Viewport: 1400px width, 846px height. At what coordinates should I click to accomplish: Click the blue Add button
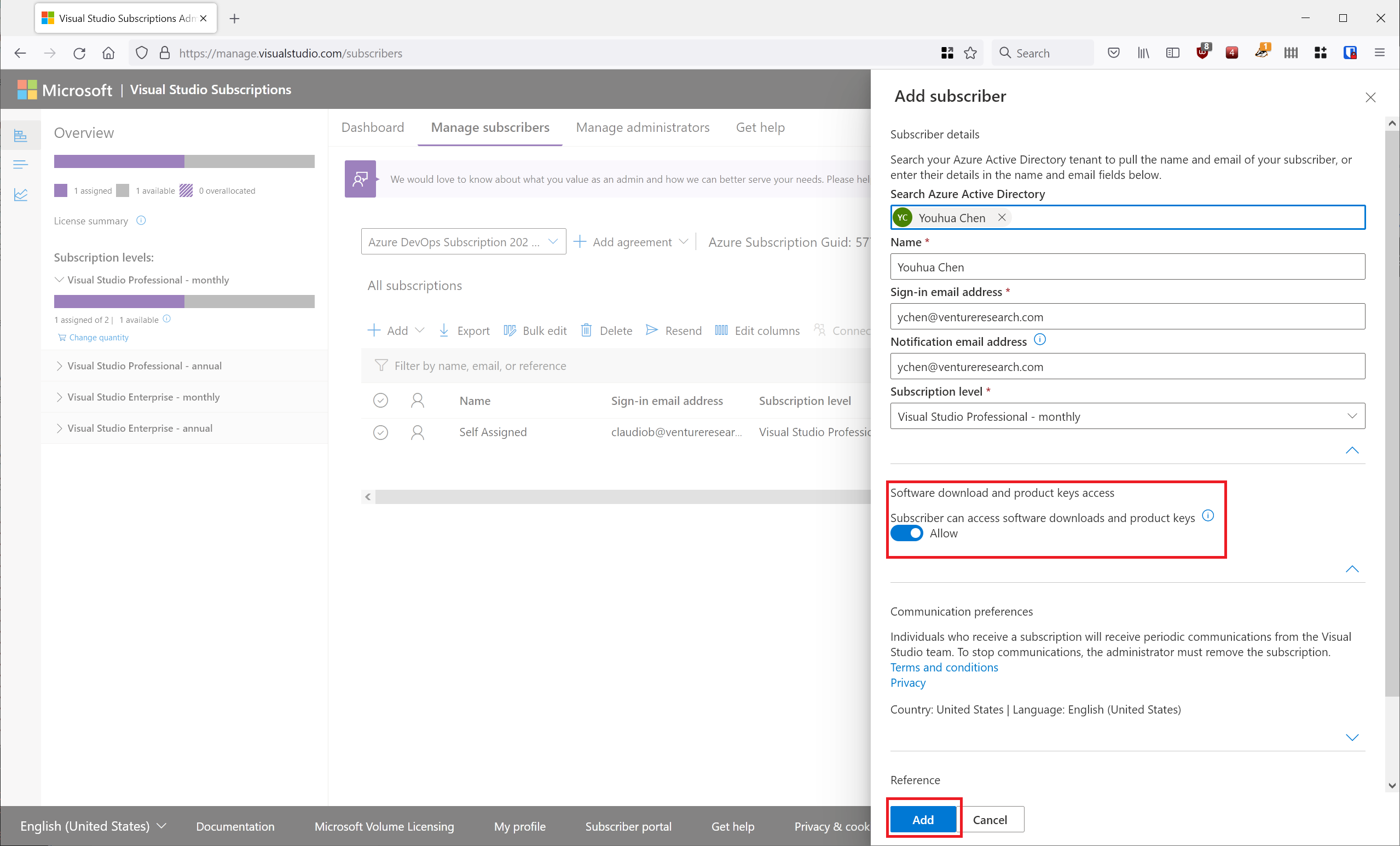[x=923, y=819]
